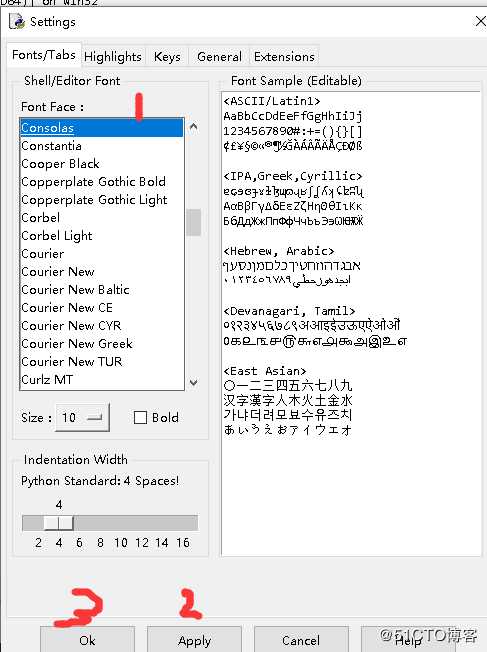
Task: Click the Settings window app icon
Action: [17, 21]
